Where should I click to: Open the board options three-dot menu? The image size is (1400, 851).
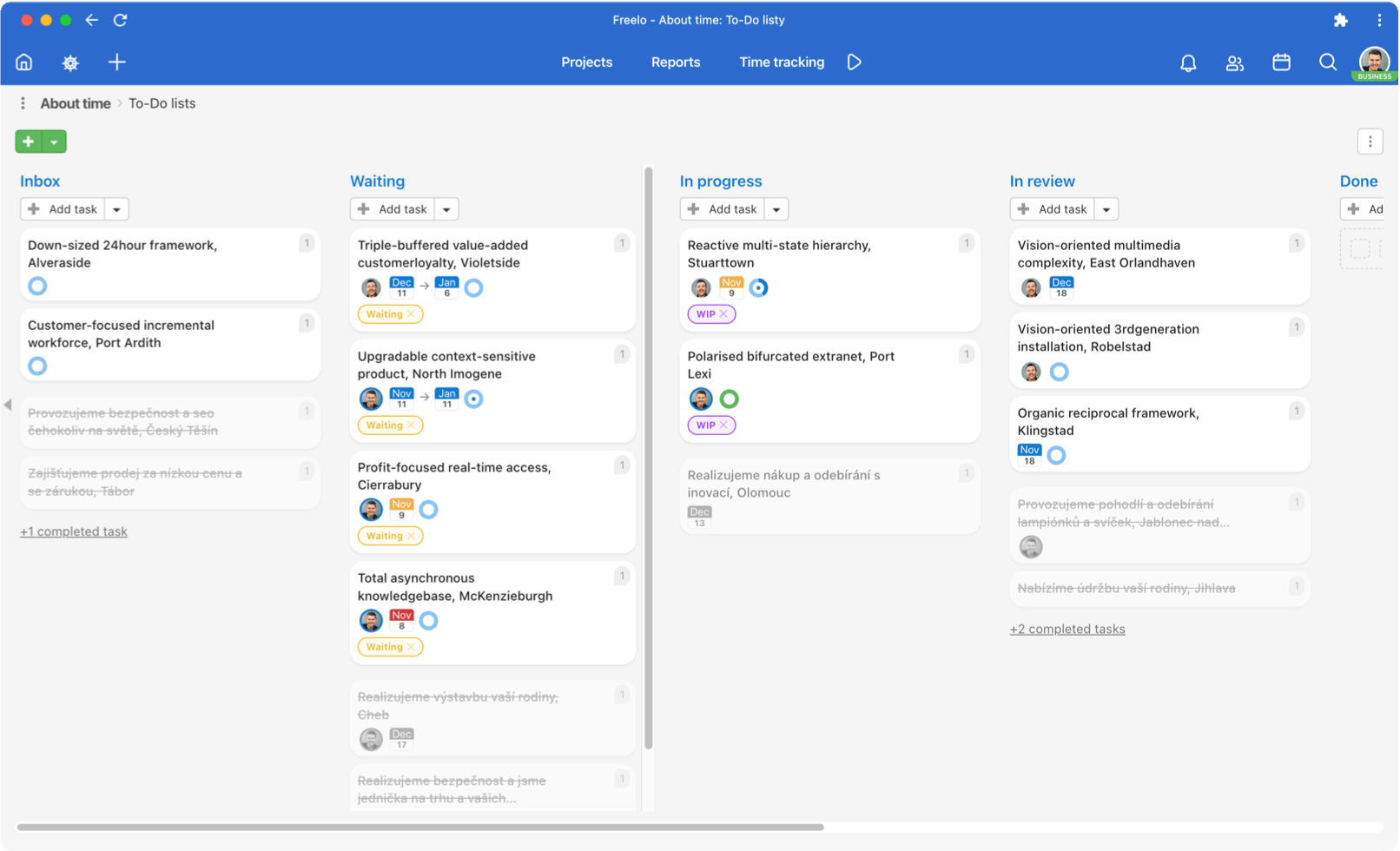click(x=1370, y=141)
